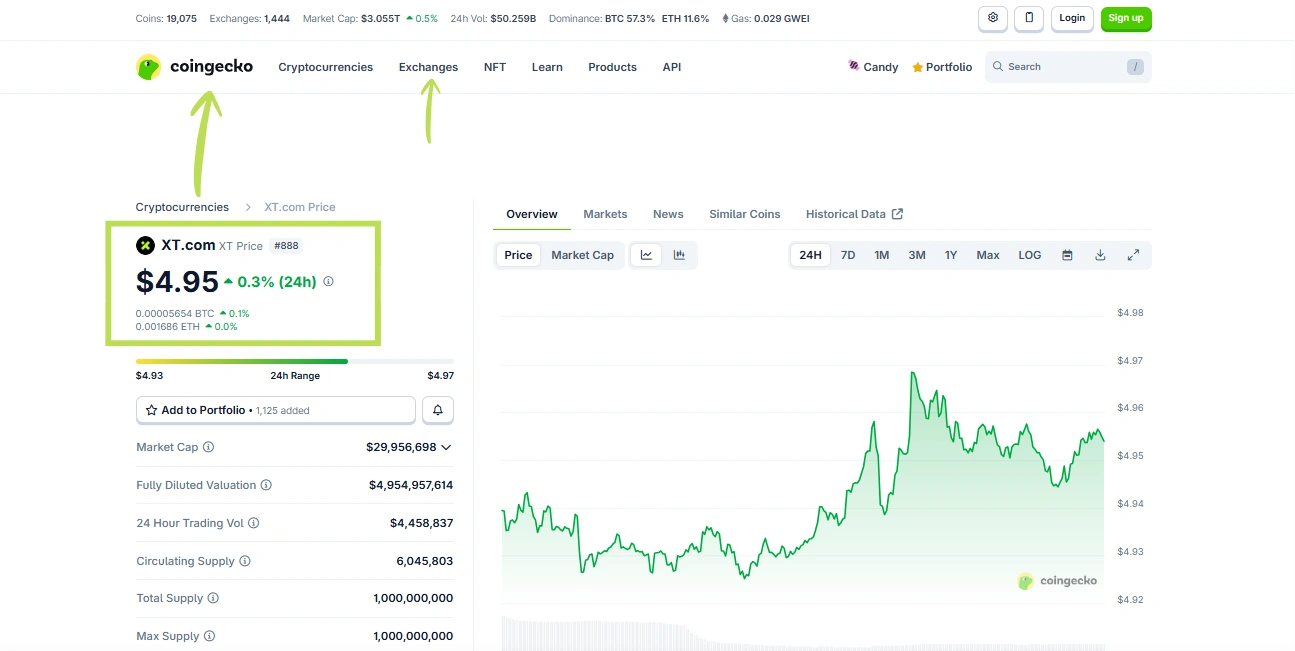
Task: Click the 0.001686 ETH value
Action: click(x=168, y=326)
